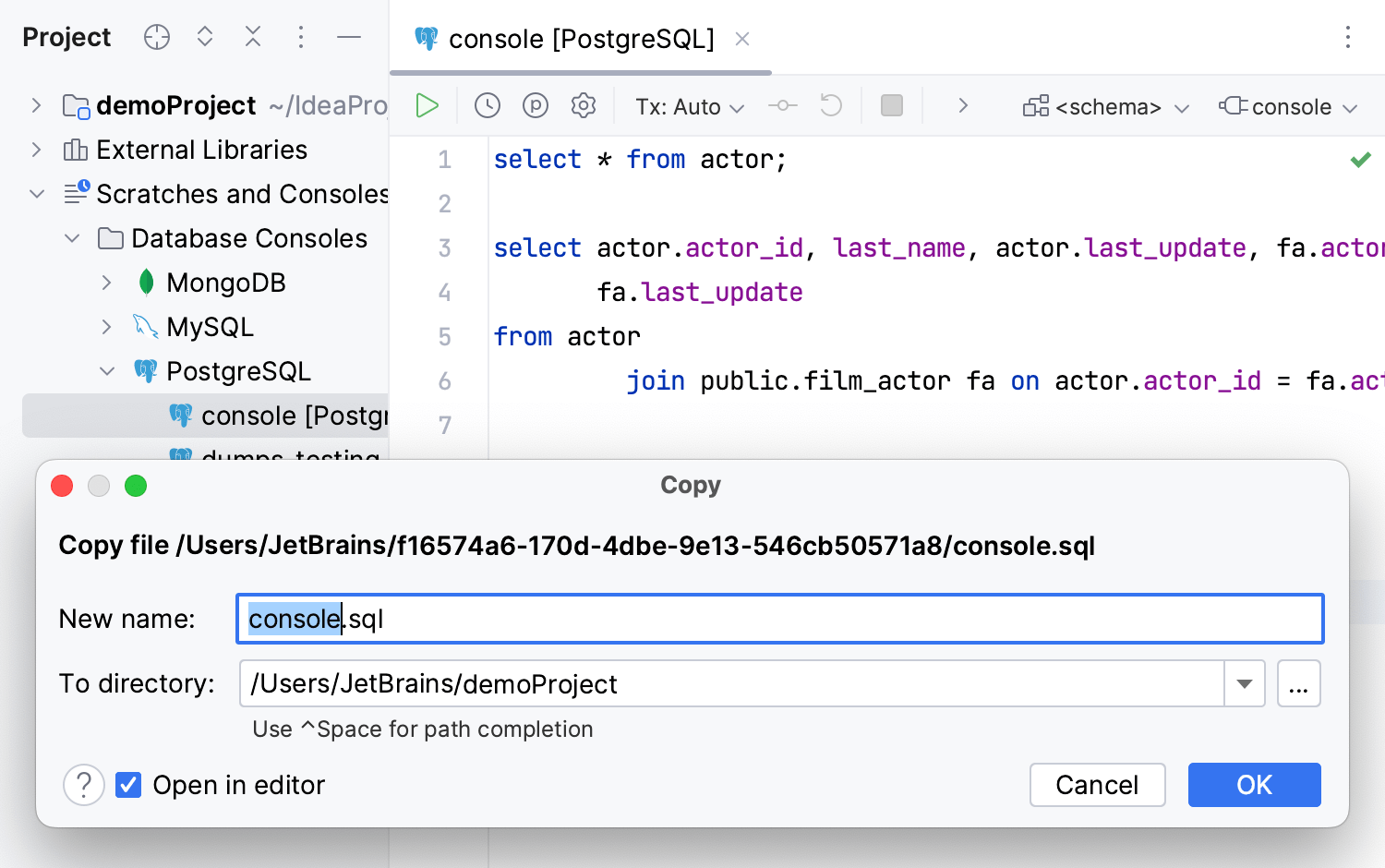Image resolution: width=1385 pixels, height=868 pixels.
Task: Collapse the PostgreSQL consoles node
Action: pos(107,371)
